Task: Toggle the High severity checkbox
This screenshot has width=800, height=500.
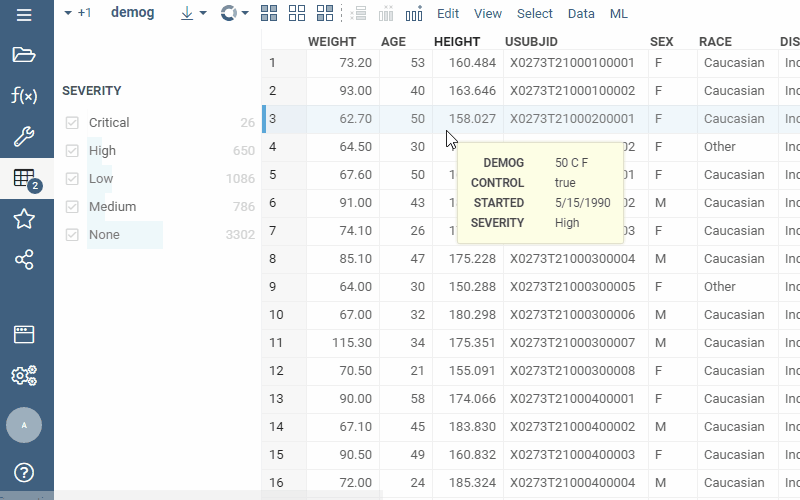Action: (72, 151)
